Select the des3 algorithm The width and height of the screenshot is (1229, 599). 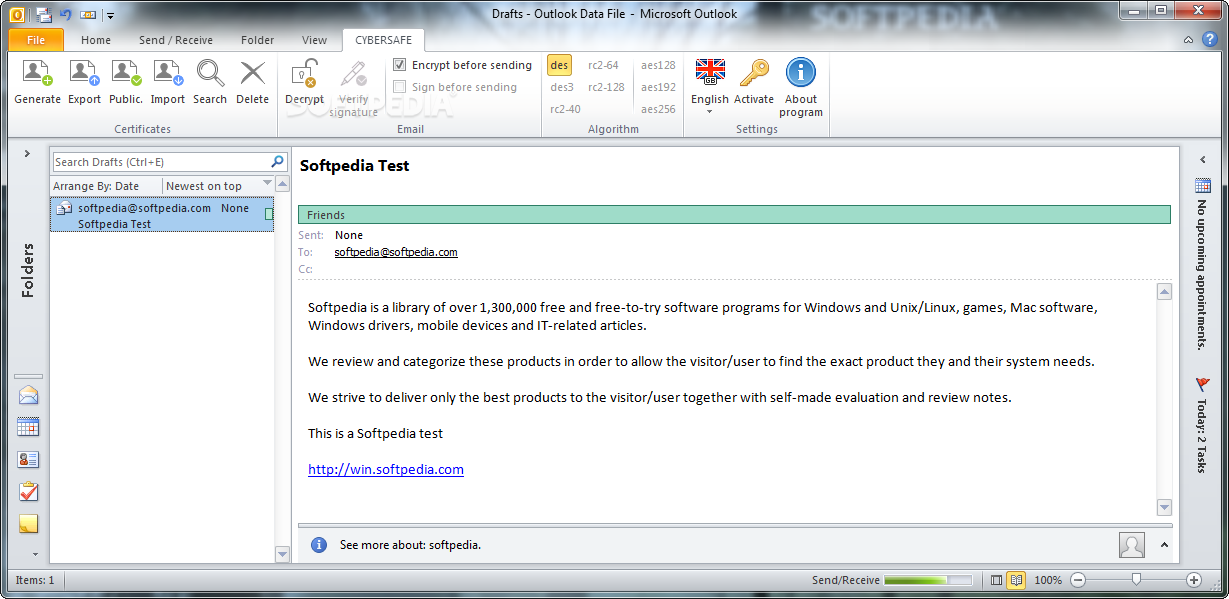tap(562, 87)
